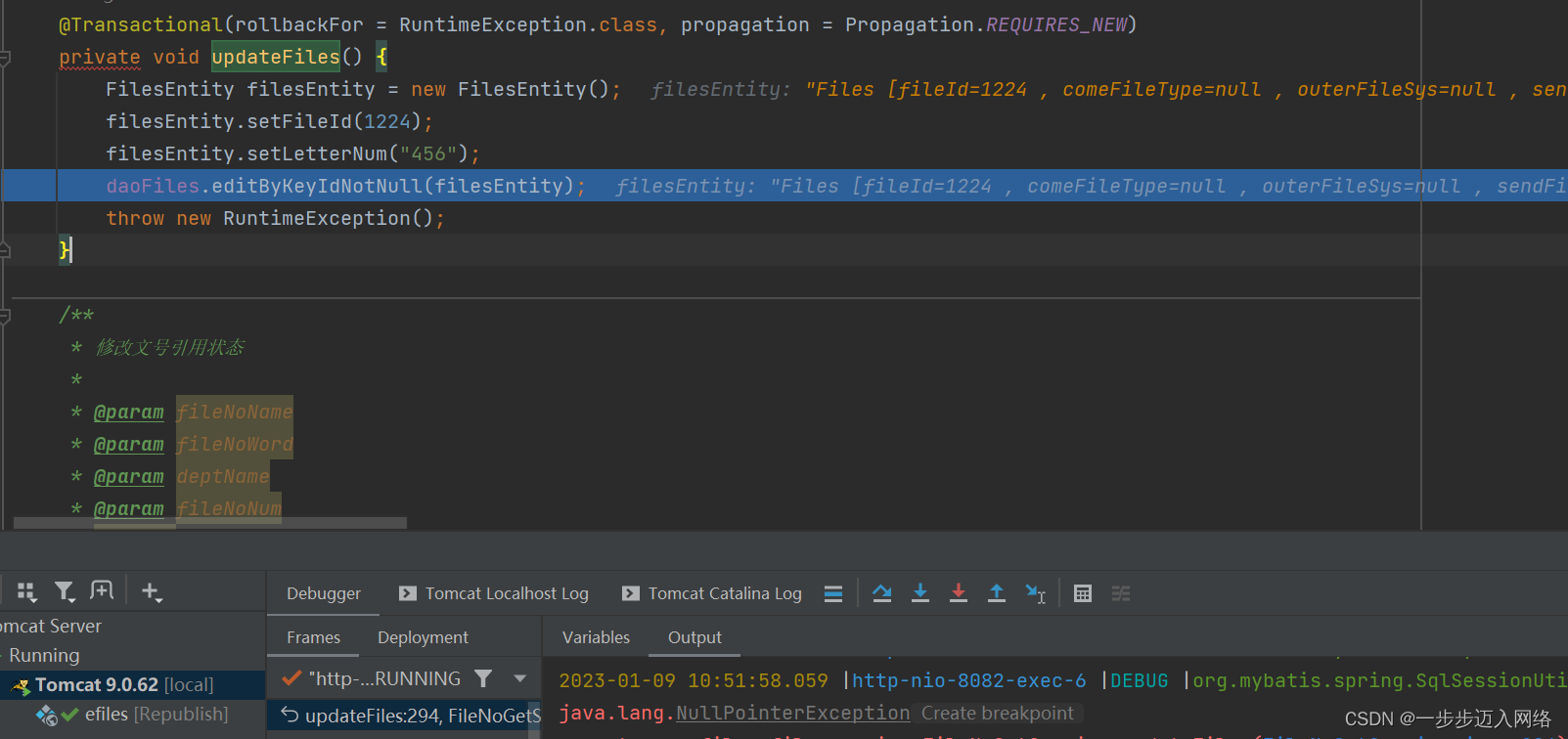
Task: Click the fileNoName param in Javadoc
Action: pos(235,412)
